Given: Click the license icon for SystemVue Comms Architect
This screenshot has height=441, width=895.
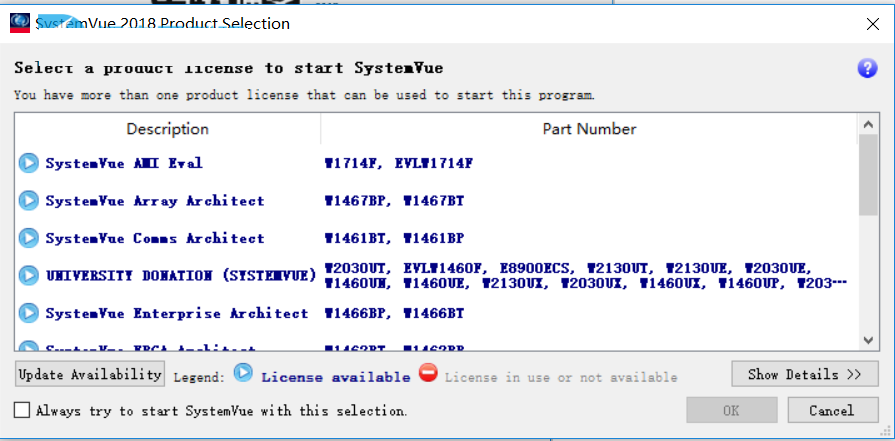Looking at the screenshot, I should point(29,238).
